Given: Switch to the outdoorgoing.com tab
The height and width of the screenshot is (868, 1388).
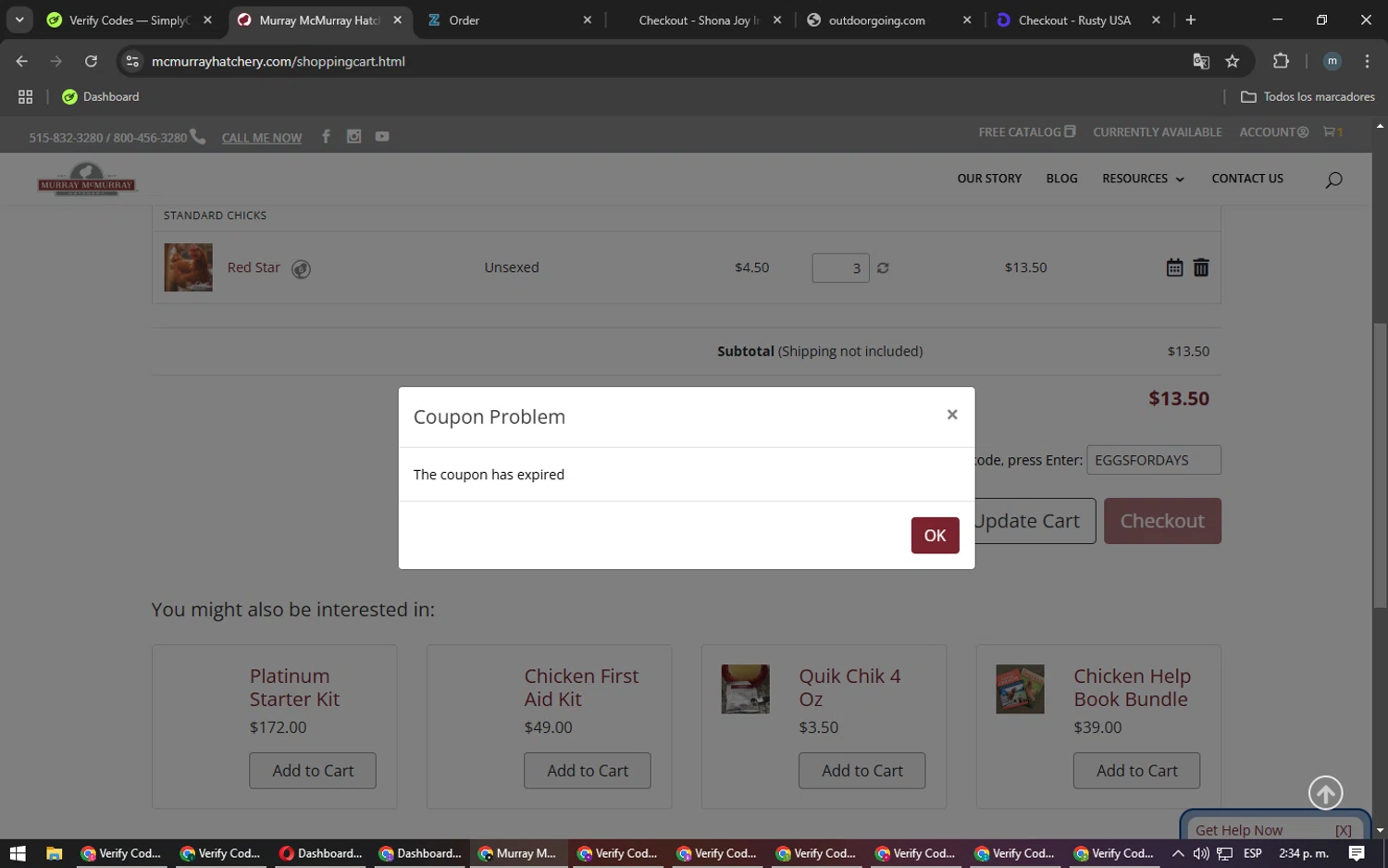Looking at the screenshot, I should coord(888,19).
